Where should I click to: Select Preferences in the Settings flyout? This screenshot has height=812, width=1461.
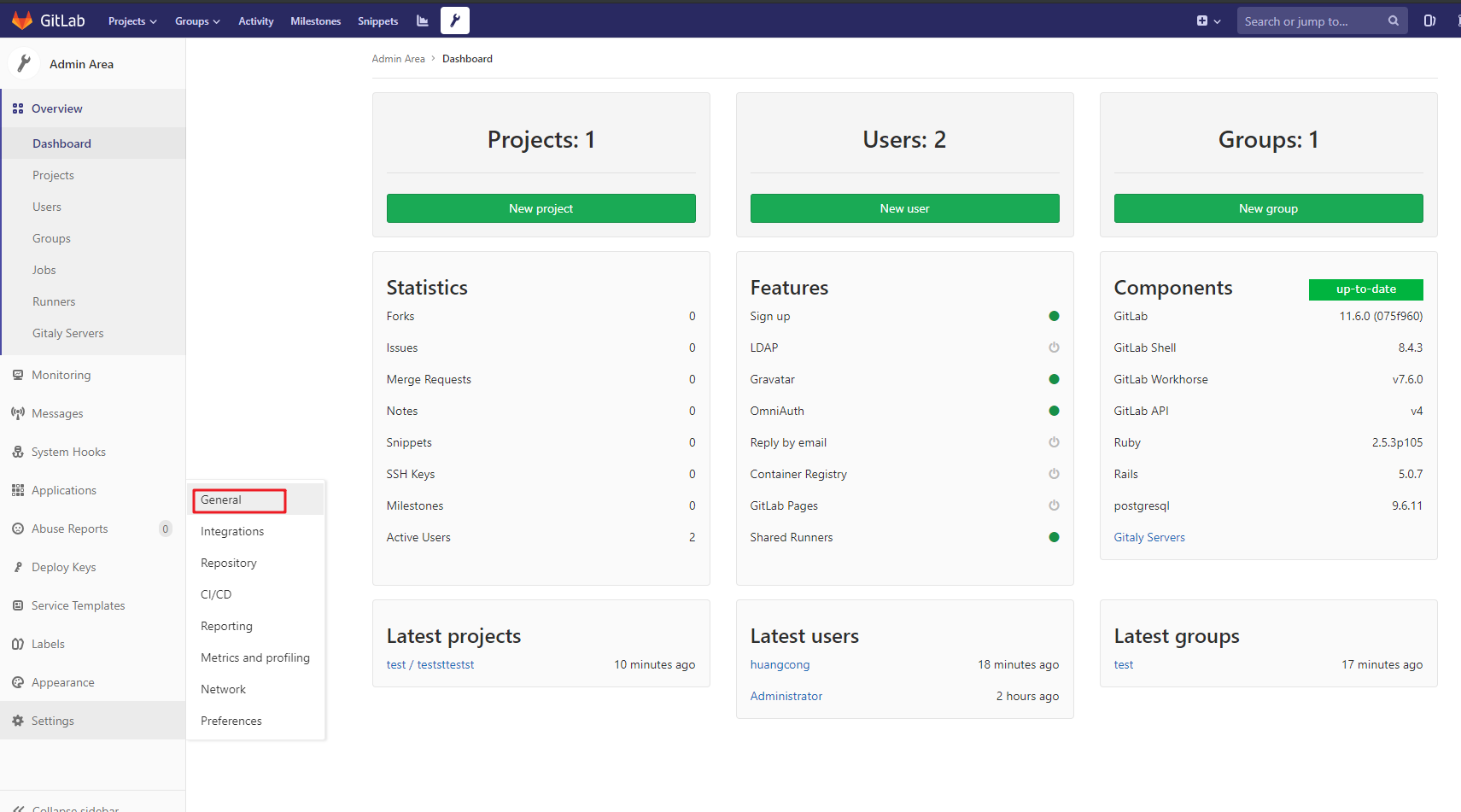(x=255, y=721)
